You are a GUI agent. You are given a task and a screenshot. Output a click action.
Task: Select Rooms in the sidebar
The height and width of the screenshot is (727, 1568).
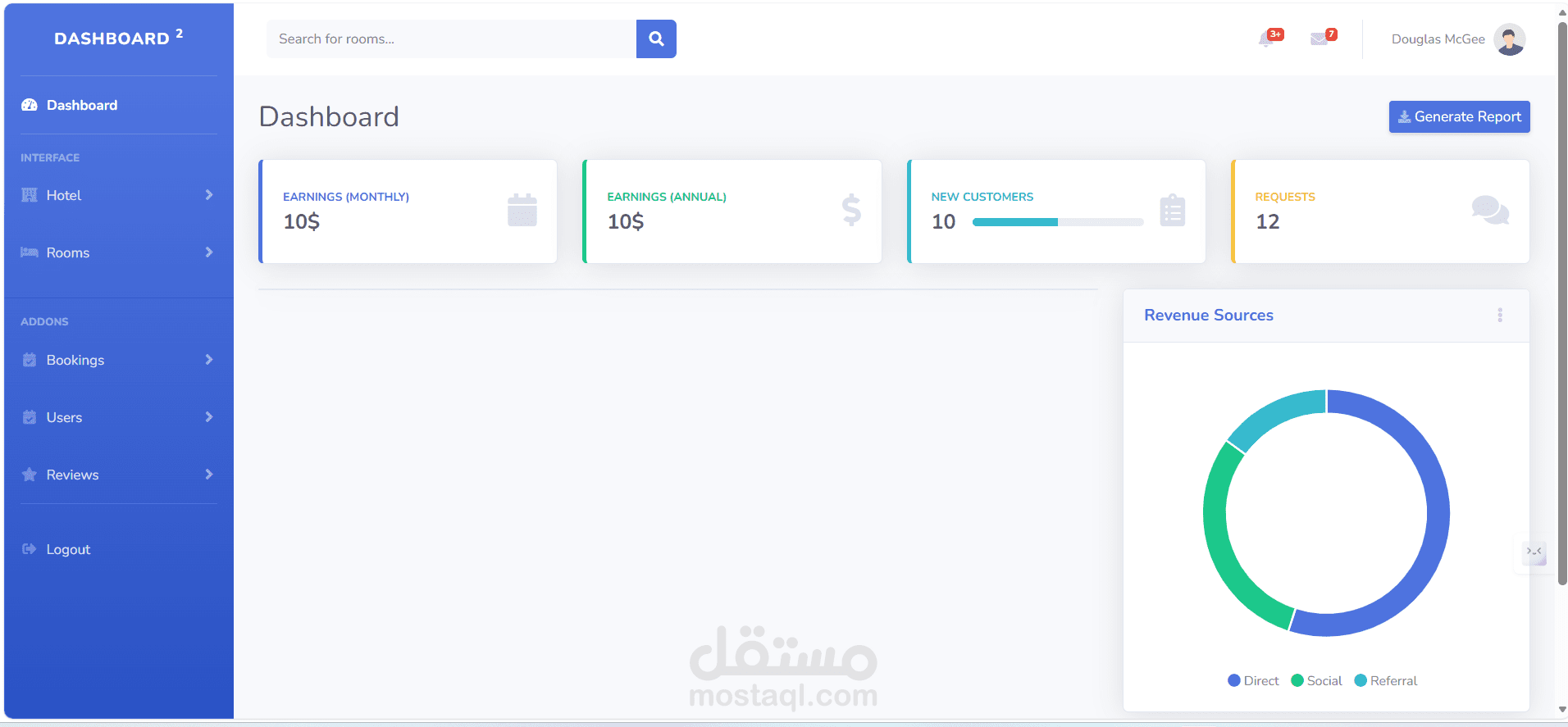(119, 252)
